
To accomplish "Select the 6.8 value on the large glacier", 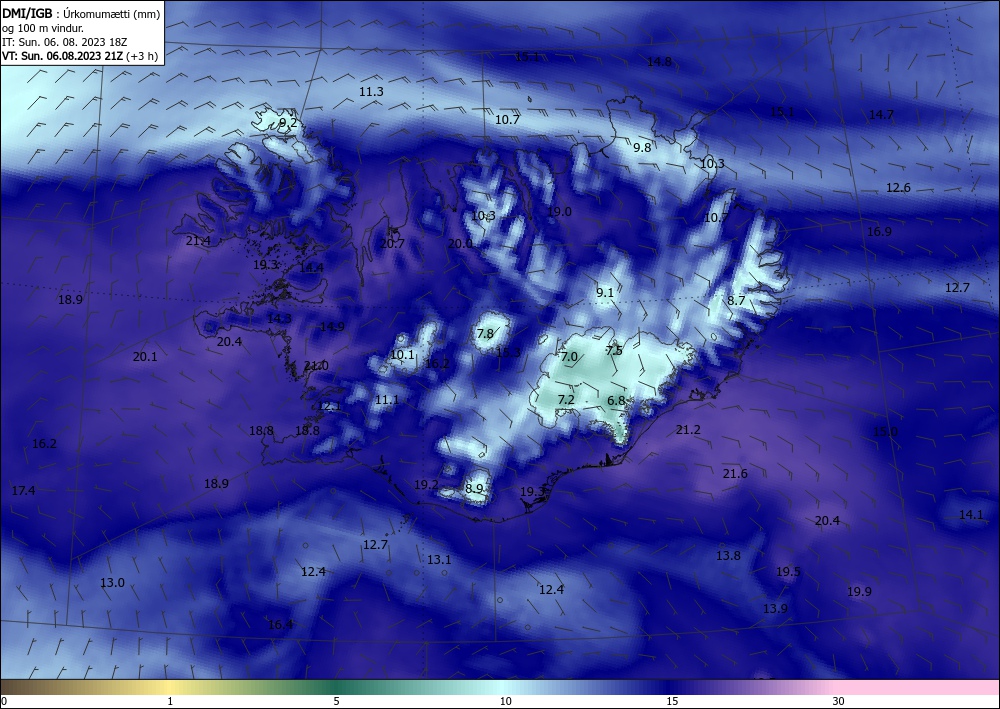I will pyautogui.click(x=617, y=400).
